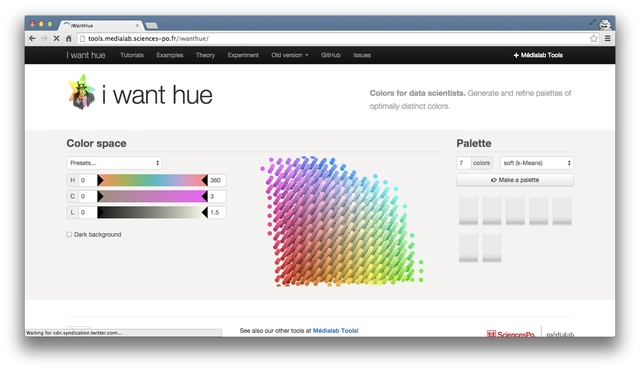Image resolution: width=640 pixels, height=371 pixels.
Task: Go back with the browser back arrow
Action: 32,38
